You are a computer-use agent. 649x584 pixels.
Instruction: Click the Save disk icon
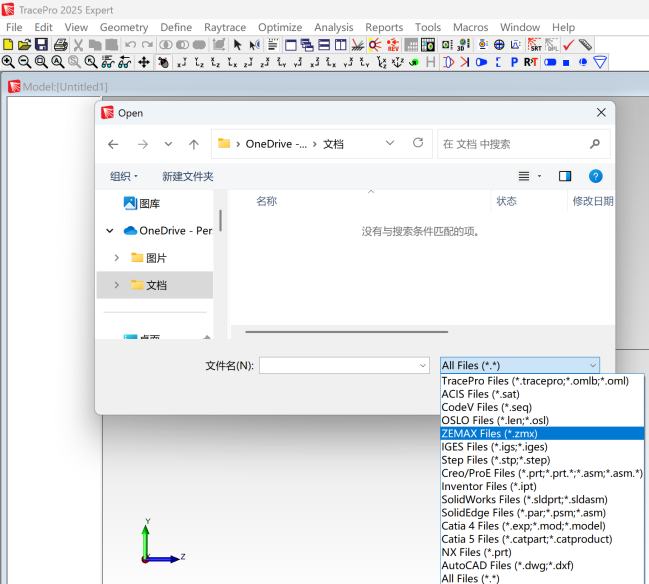[x=41, y=45]
